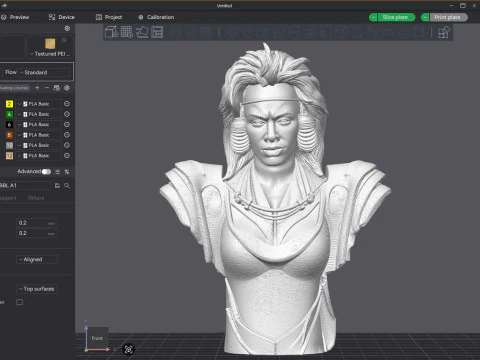This screenshot has height=360, width=480.
Task: Open the Aligned seam dropdown
Action: pyautogui.click(x=37, y=259)
